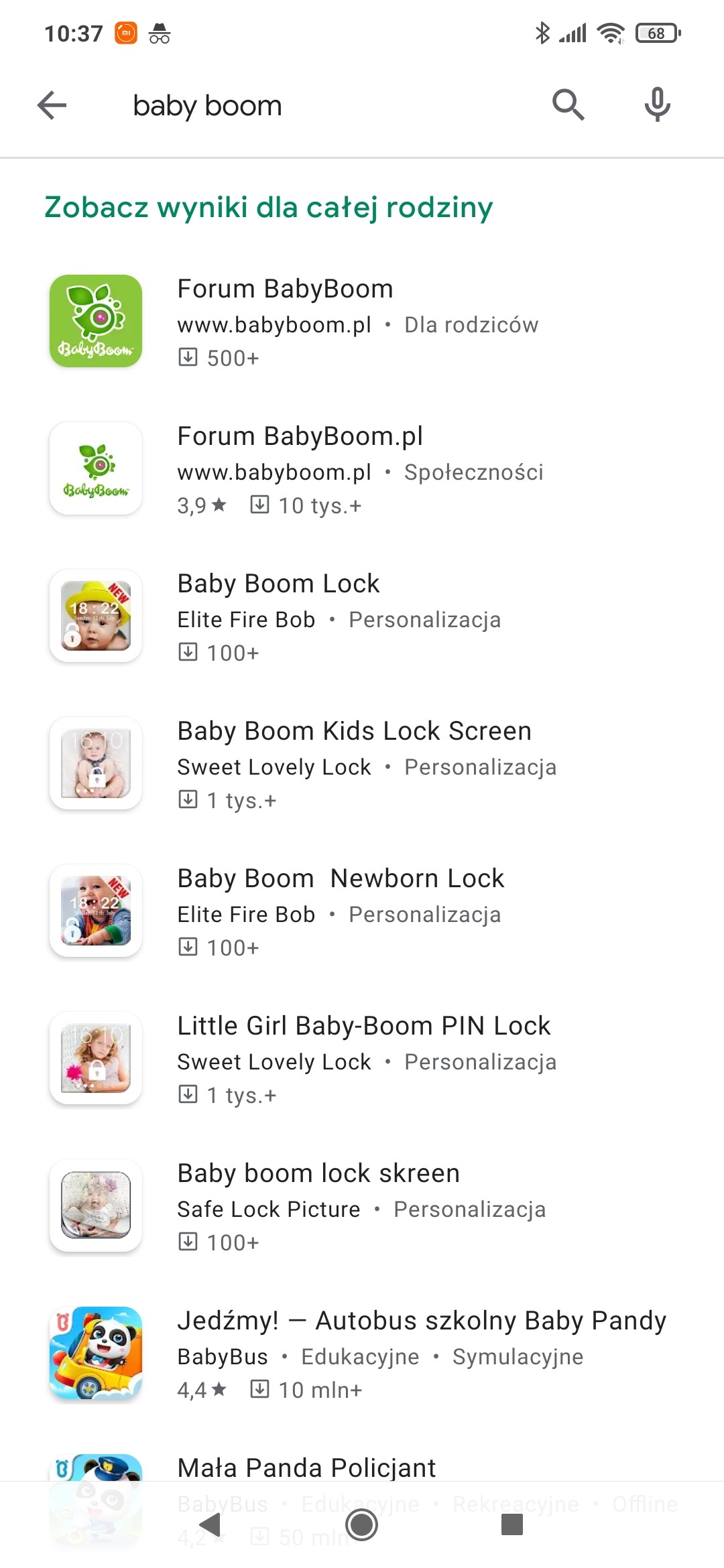Tap Baby Panda school bus app icon
Screen dimensions: 724x1568
tap(96, 1353)
